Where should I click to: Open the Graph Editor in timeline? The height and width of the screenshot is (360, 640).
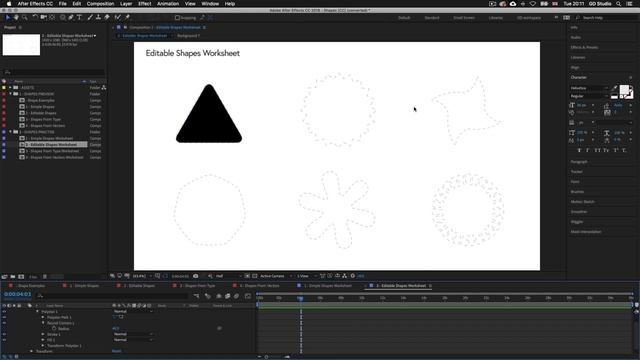[248, 296]
